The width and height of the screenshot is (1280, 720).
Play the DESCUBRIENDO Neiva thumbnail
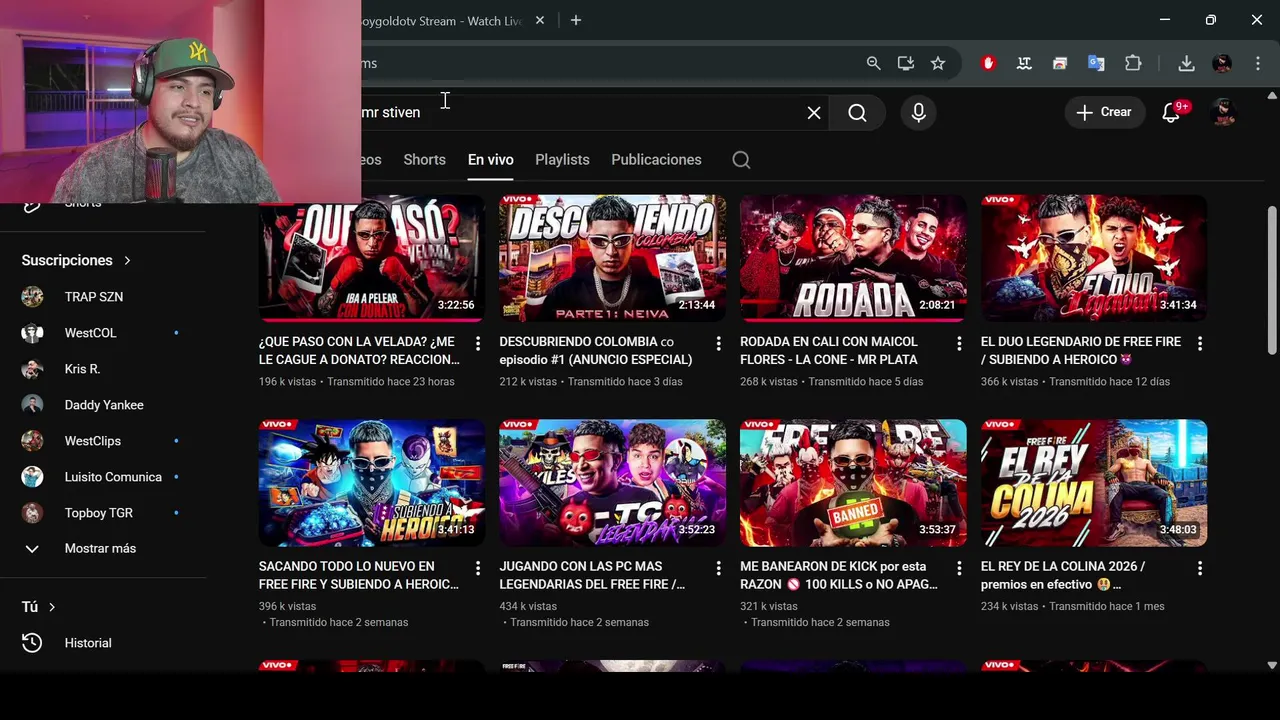pyautogui.click(x=613, y=258)
